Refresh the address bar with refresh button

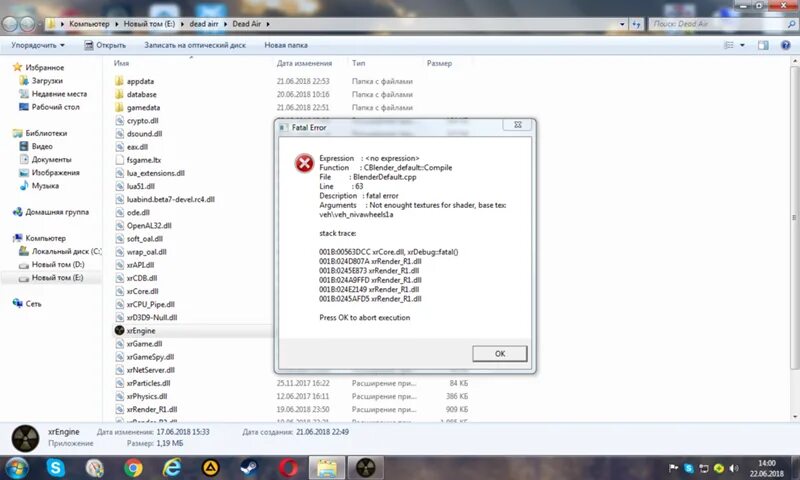click(636, 24)
